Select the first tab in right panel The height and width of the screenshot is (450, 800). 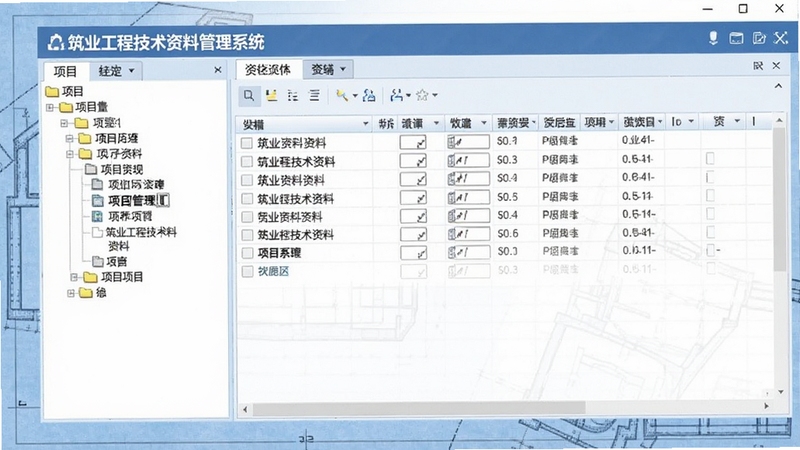tap(268, 69)
